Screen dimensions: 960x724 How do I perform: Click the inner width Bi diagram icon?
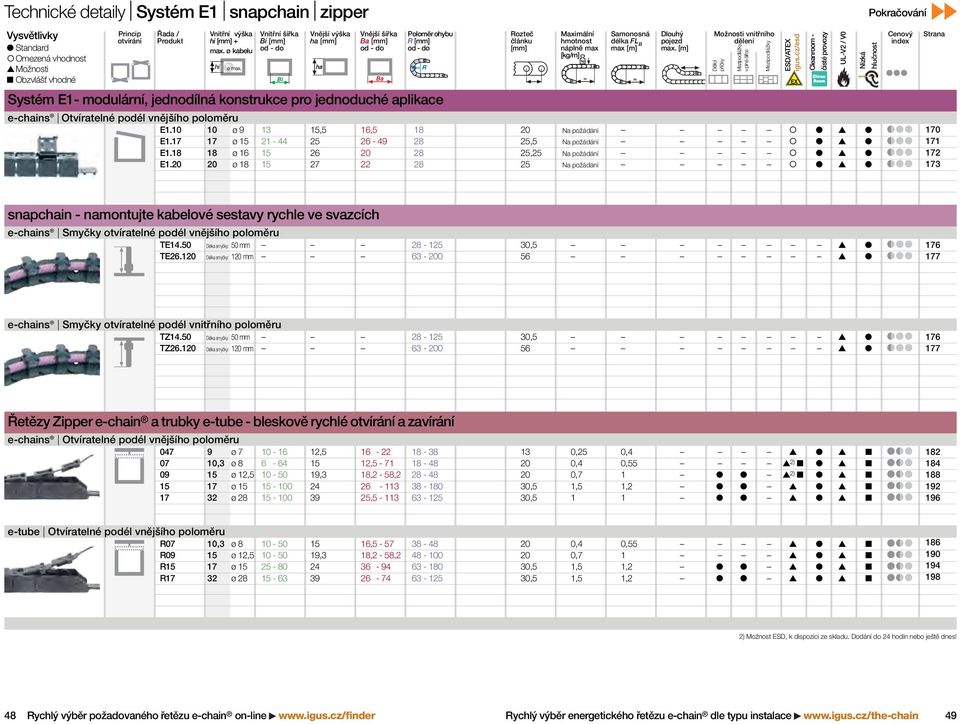coord(279,70)
